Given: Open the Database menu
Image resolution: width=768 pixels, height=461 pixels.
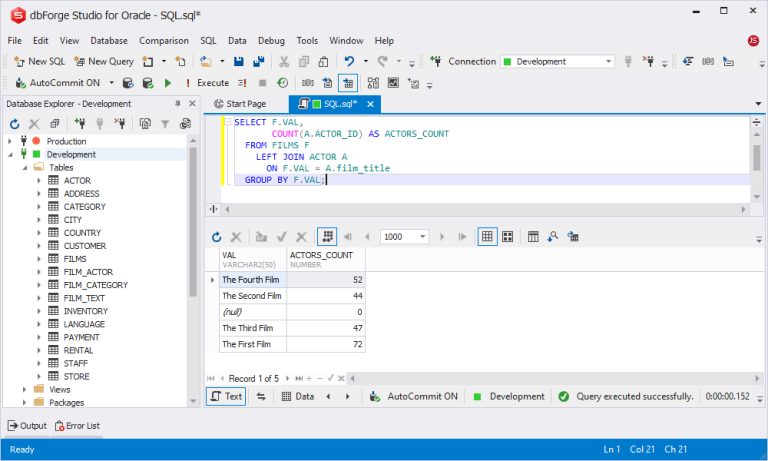Looking at the screenshot, I should (109, 41).
